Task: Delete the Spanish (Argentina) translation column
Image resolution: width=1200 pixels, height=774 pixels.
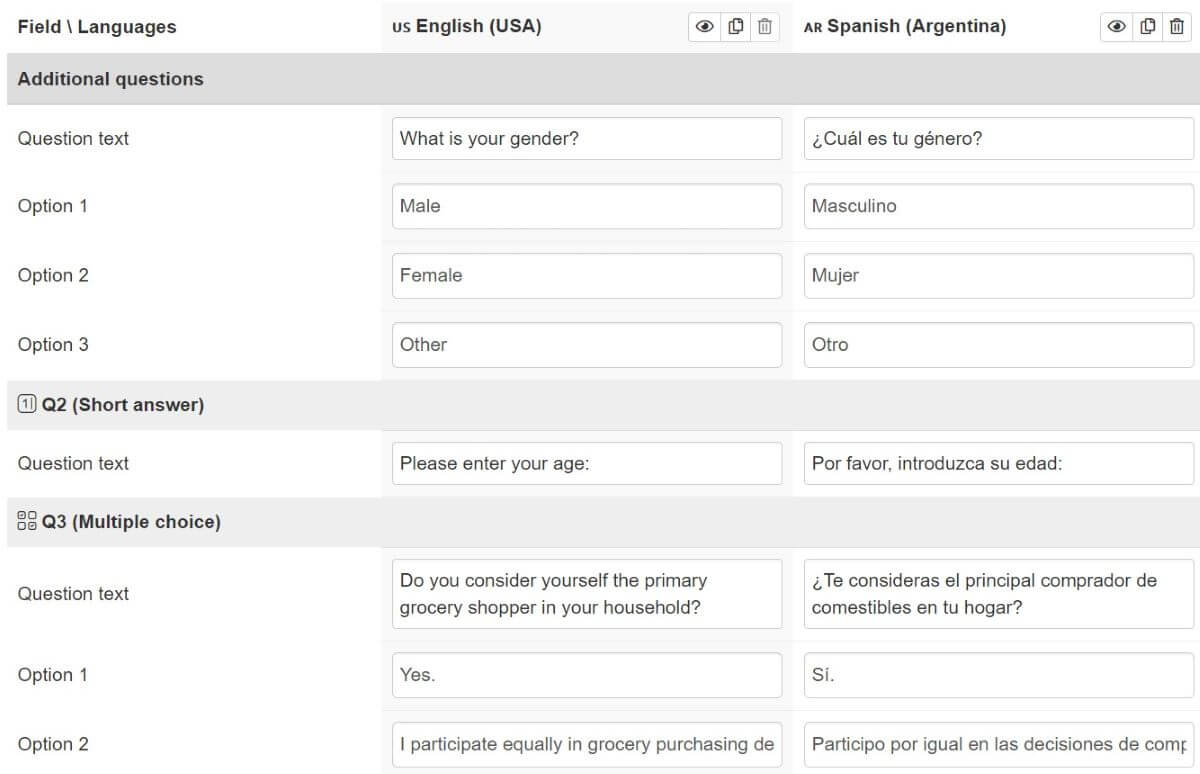Action: click(x=1177, y=27)
